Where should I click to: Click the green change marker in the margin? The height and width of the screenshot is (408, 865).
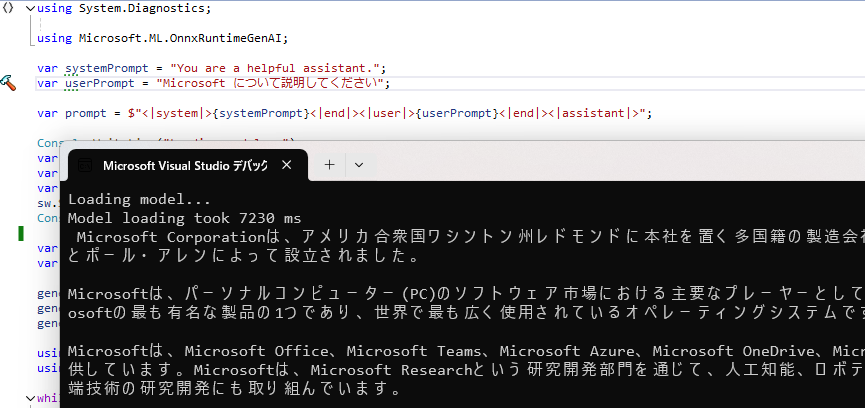click(21, 233)
